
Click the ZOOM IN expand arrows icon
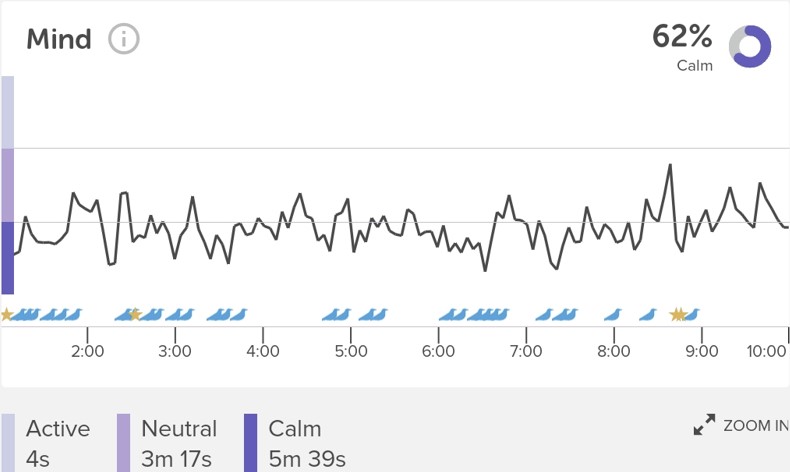click(x=704, y=425)
